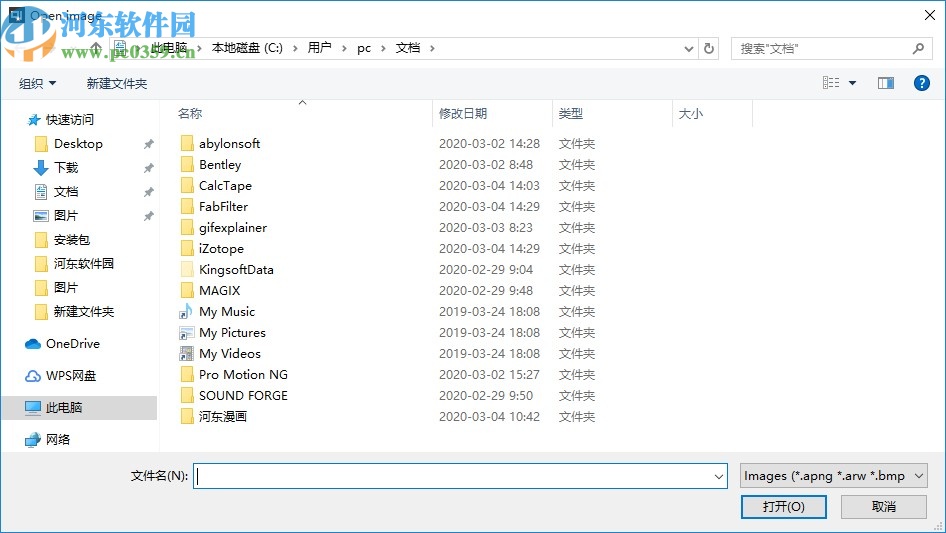Open the Images file type dropdown
The height and width of the screenshot is (533, 946).
tap(834, 476)
